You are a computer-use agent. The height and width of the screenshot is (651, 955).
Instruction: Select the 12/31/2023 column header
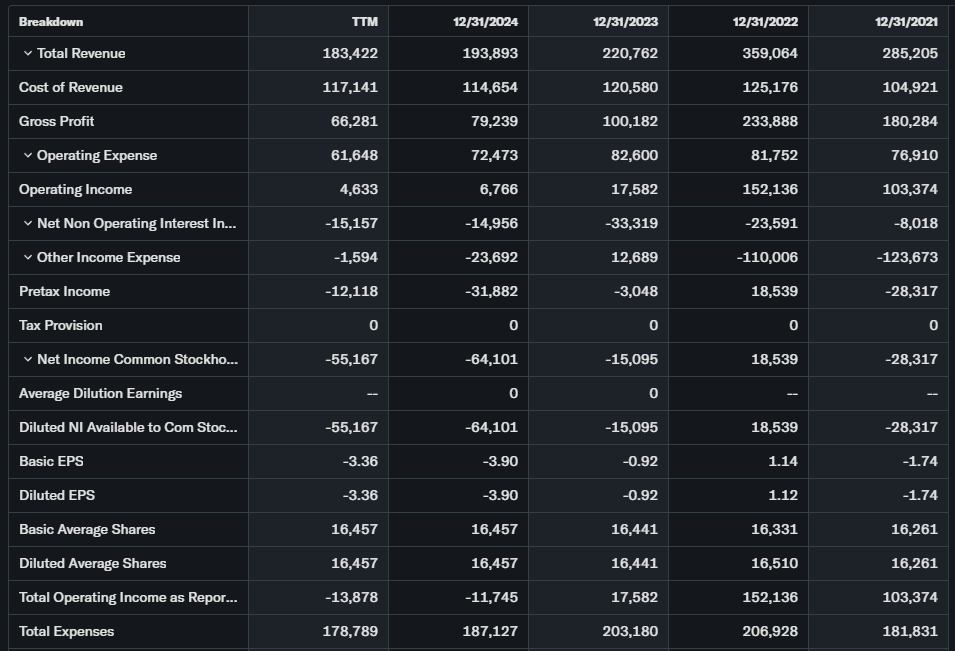tap(626, 22)
